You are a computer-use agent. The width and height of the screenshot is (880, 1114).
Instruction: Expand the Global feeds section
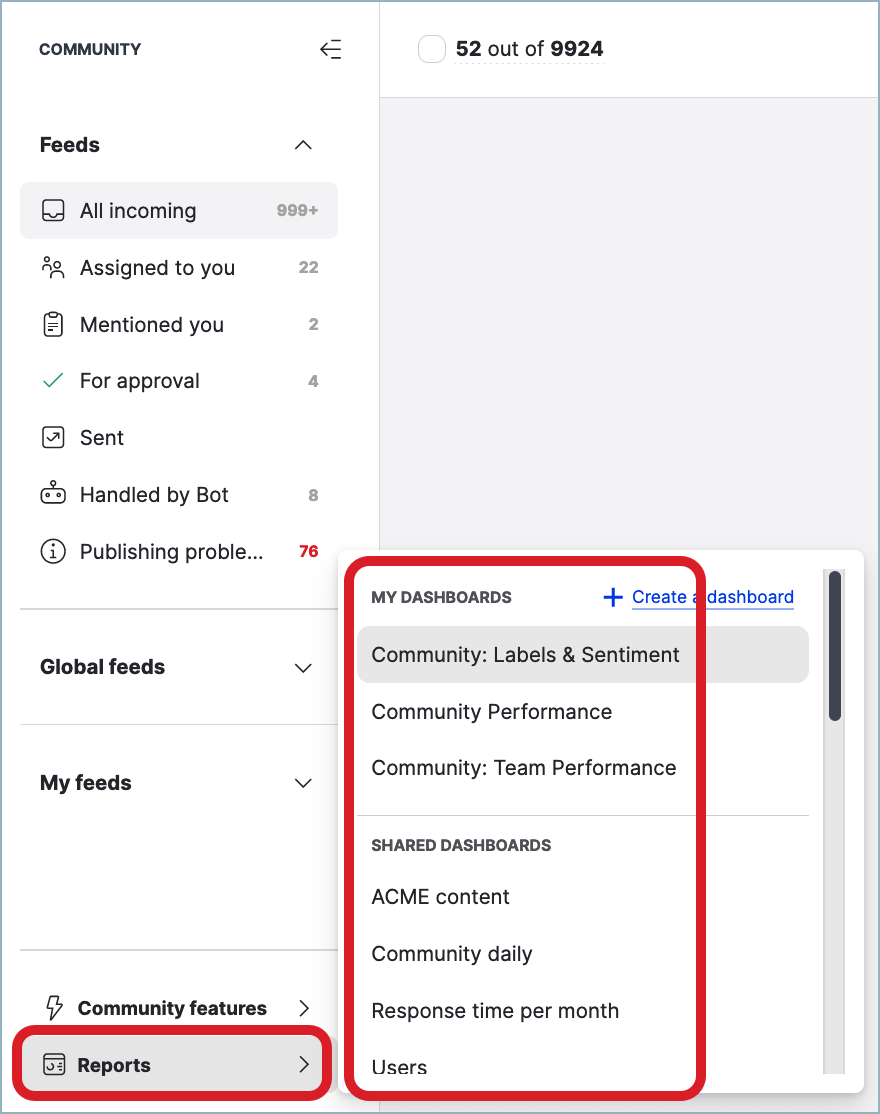[303, 668]
